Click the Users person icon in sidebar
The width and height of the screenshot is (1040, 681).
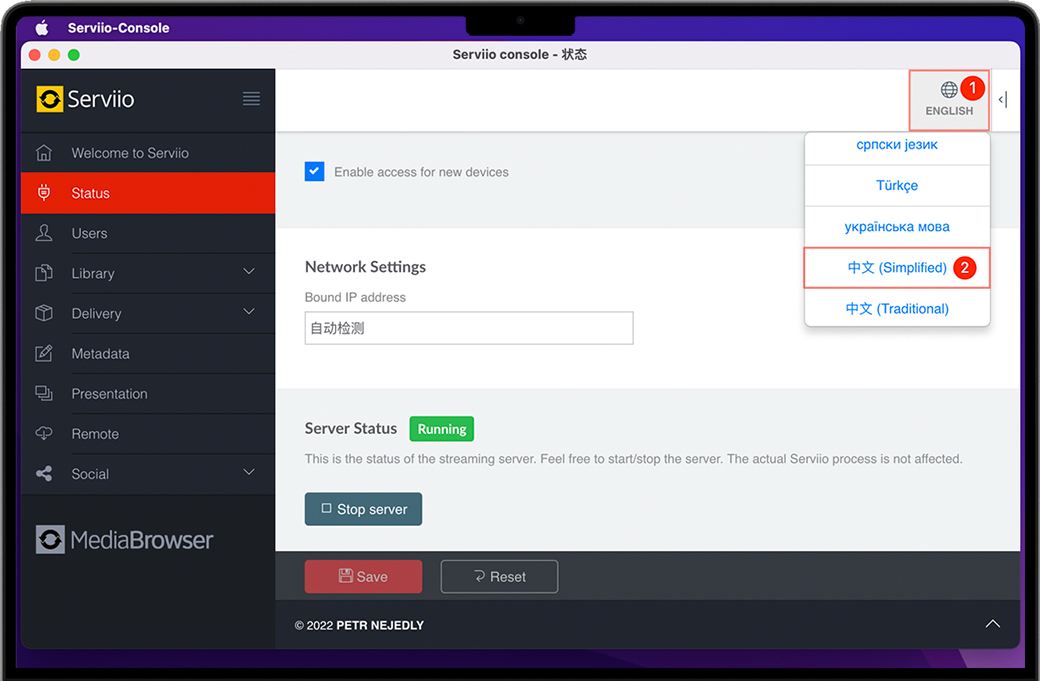tap(44, 233)
